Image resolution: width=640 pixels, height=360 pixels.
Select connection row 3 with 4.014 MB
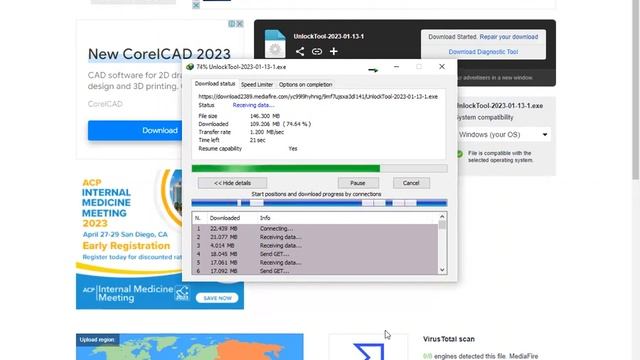pos(315,246)
